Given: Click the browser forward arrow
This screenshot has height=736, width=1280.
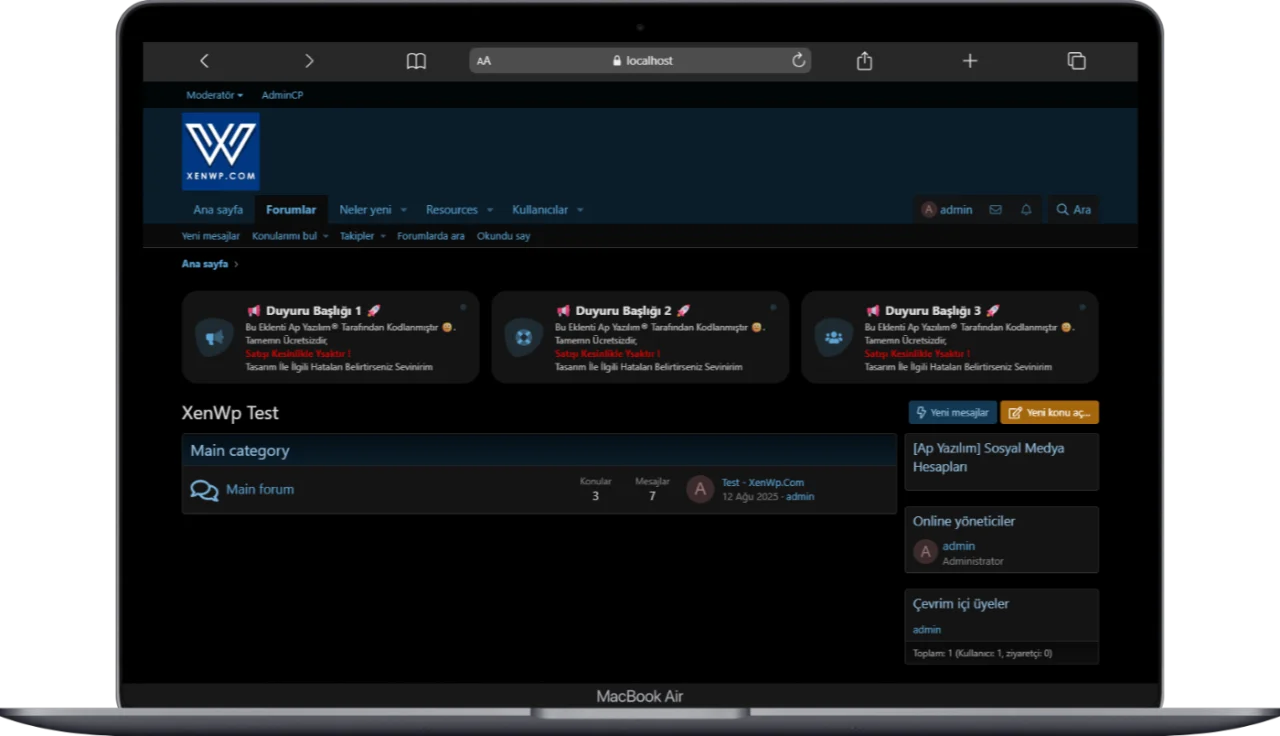Looking at the screenshot, I should 309,61.
